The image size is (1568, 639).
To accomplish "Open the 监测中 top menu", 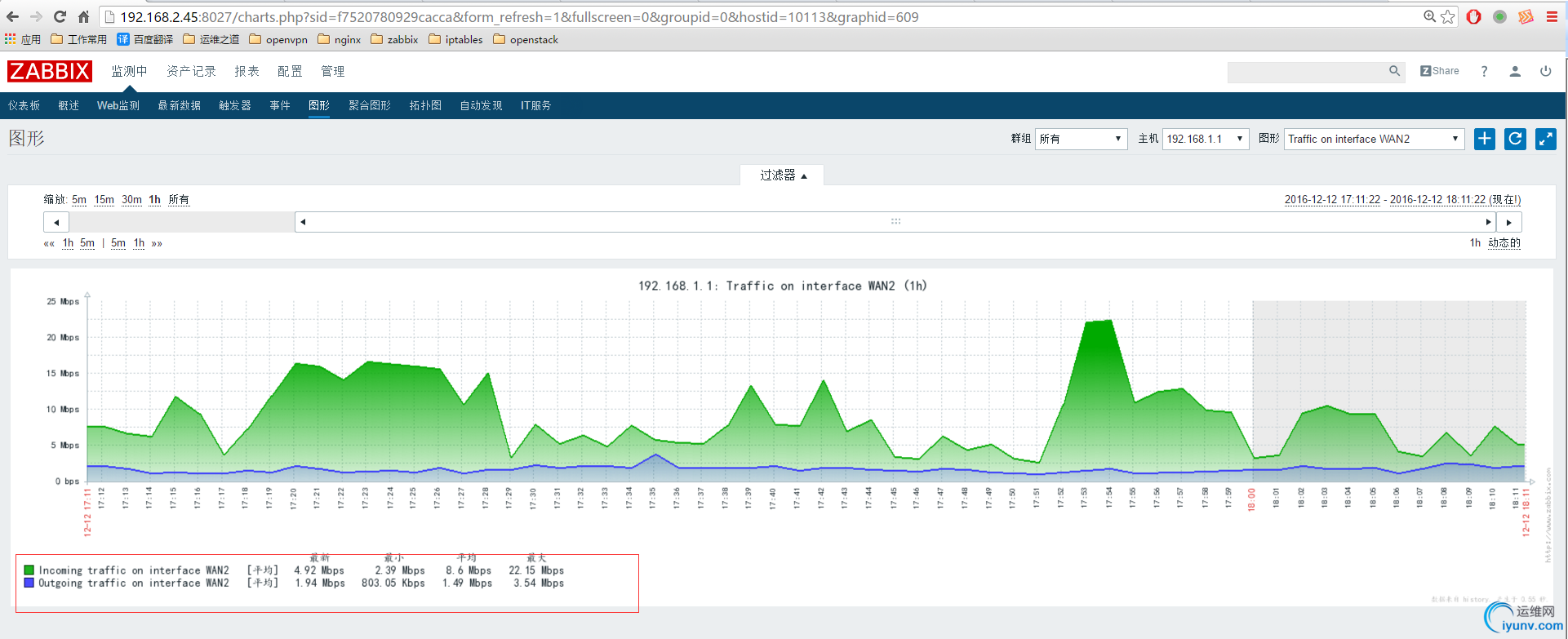I will (x=129, y=71).
